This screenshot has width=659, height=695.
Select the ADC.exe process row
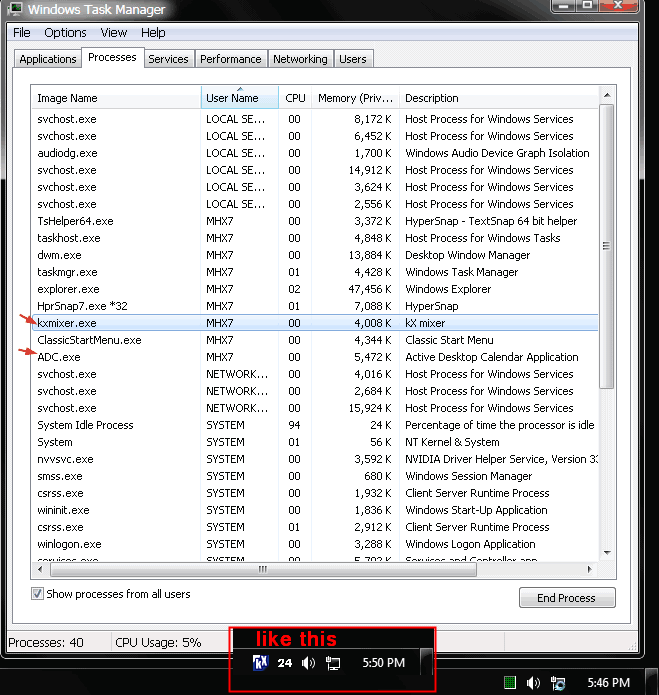point(315,357)
